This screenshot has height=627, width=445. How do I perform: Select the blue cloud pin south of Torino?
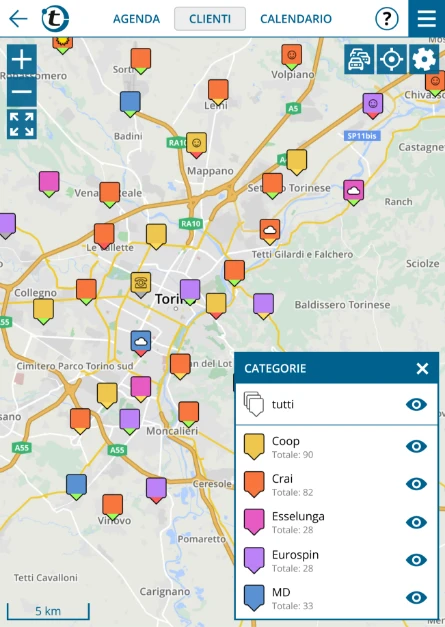[141, 343]
